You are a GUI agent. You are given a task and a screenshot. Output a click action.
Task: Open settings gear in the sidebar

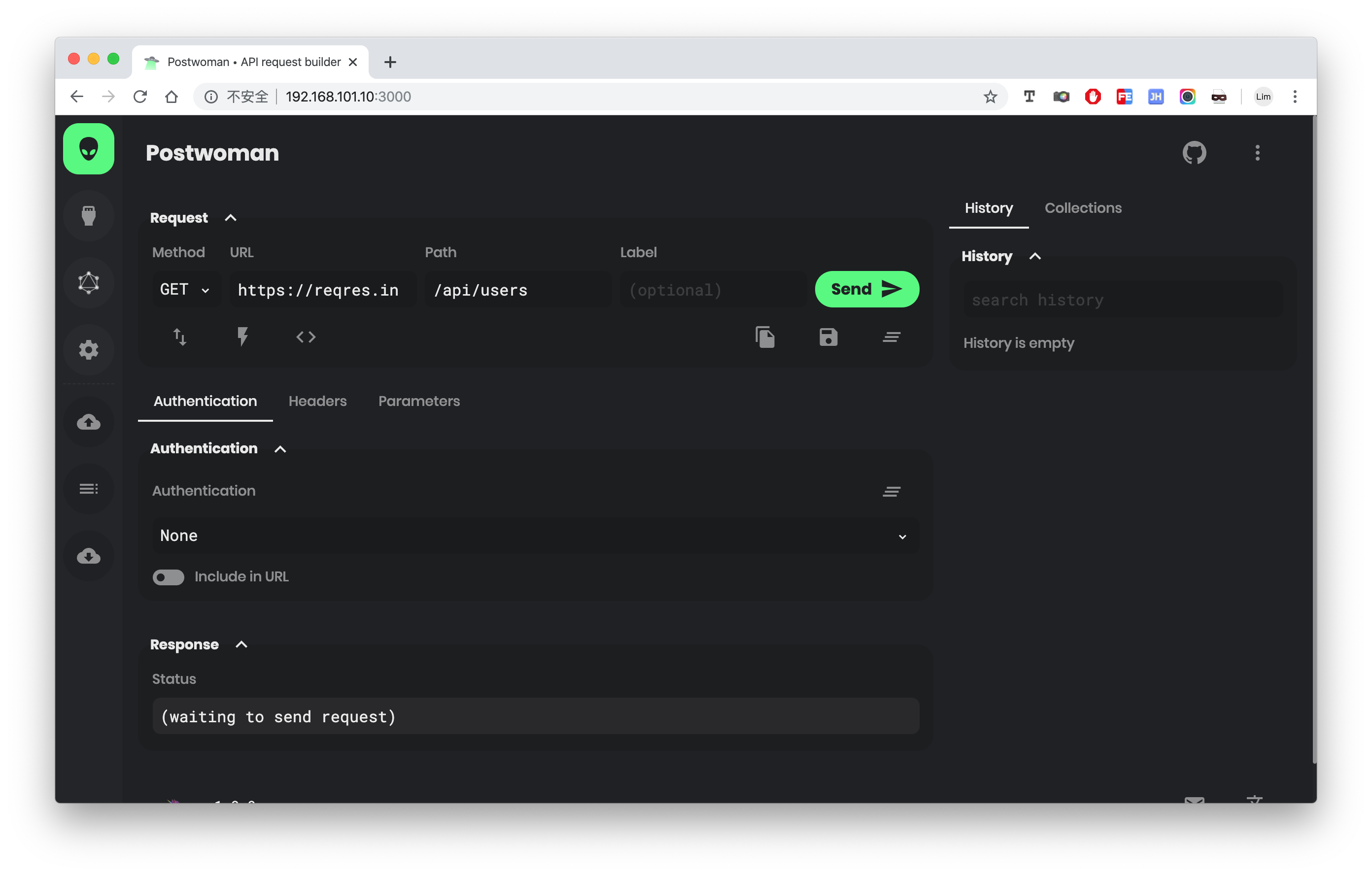pos(88,350)
